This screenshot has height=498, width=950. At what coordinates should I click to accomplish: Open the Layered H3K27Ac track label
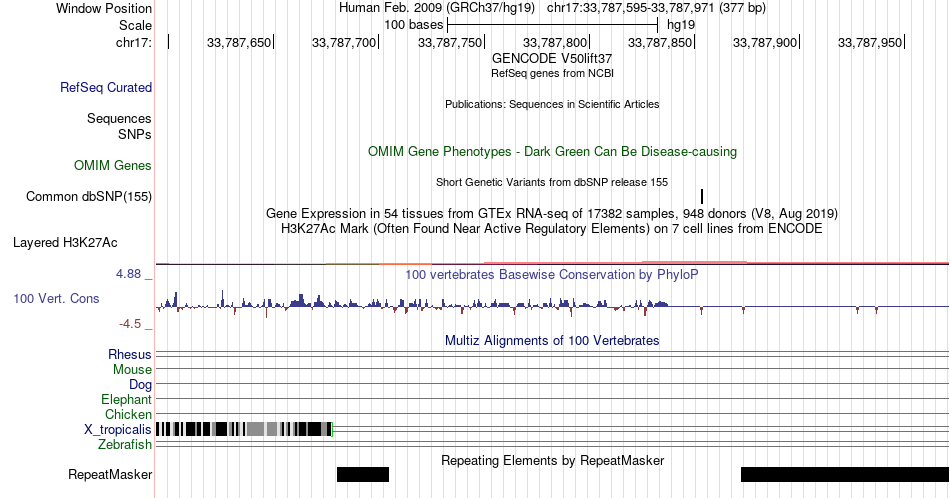65,242
